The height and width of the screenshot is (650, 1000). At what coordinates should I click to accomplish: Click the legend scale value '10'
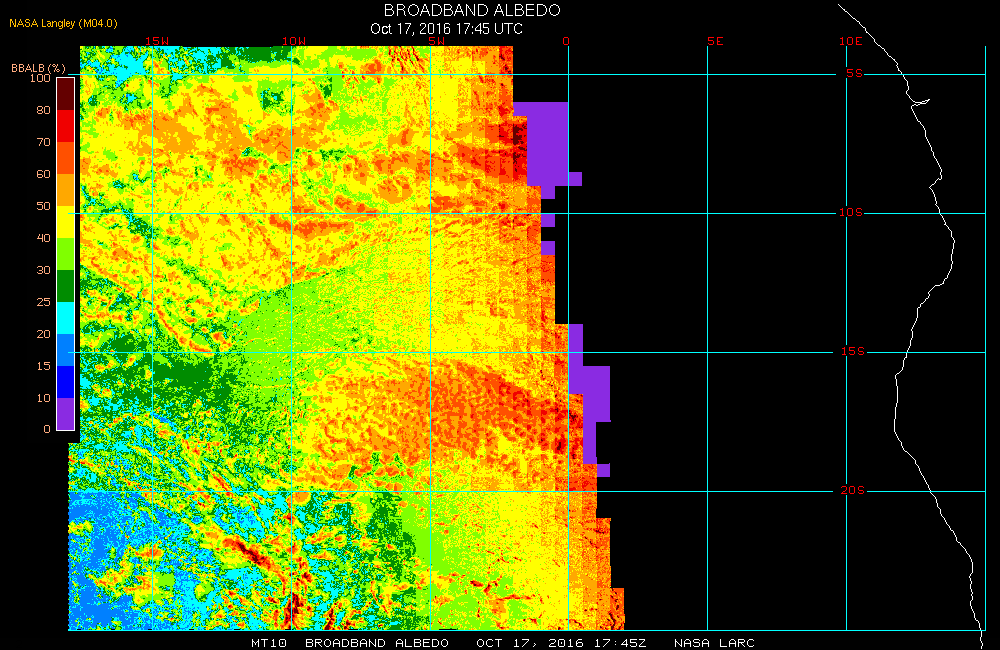43,397
